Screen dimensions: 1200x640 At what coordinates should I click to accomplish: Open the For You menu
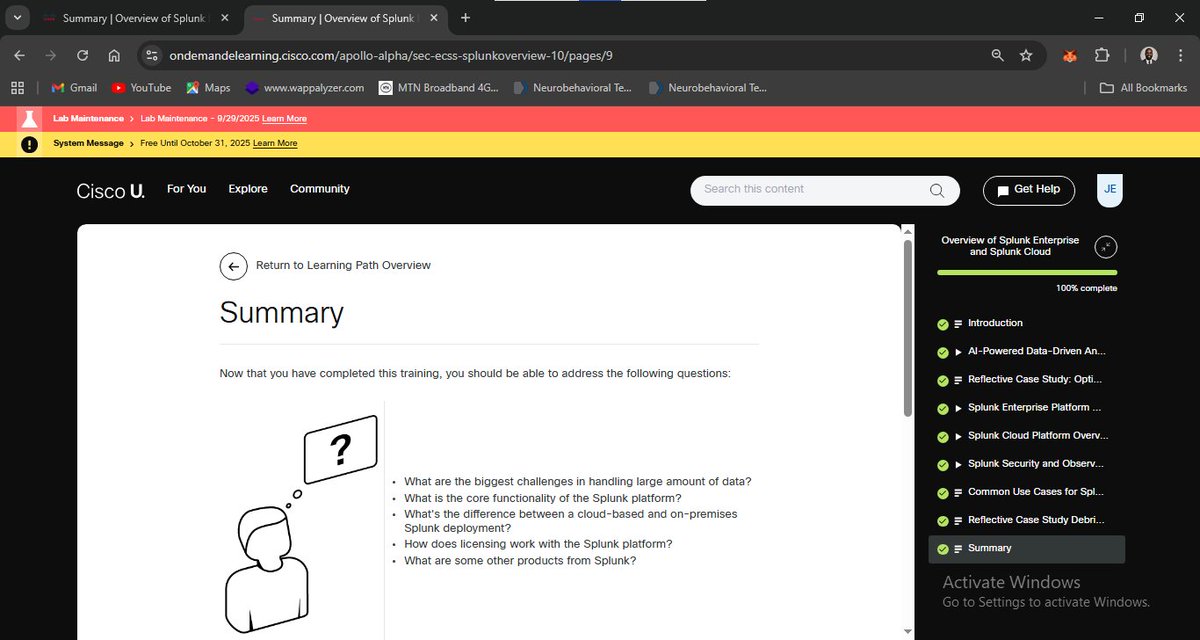click(x=186, y=189)
